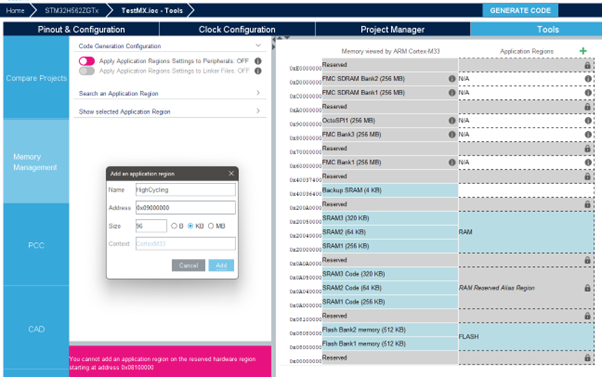Screen dimensions: 602x377
Task: Click lock icon on Reserved row at 0x200A0000
Action: click(x=587, y=205)
